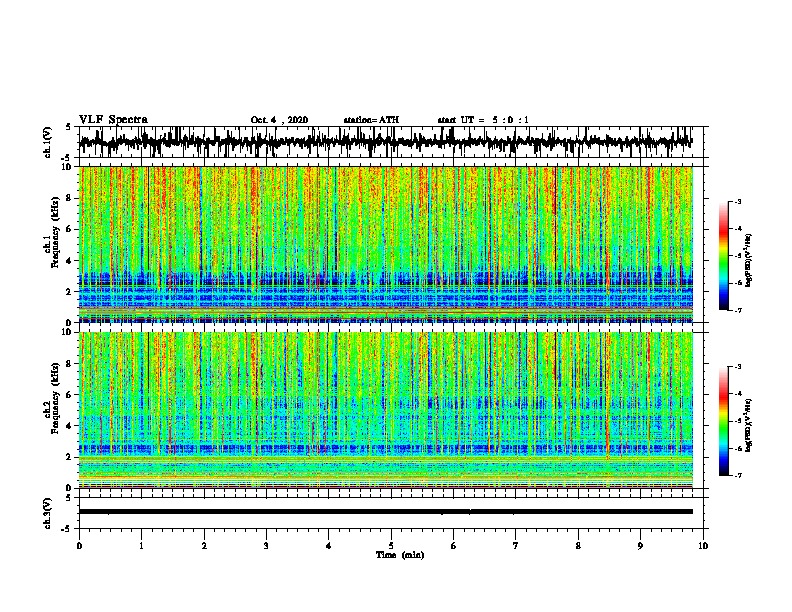Image resolution: width=792 pixels, height=612 pixels.
Task: Click the "0" tick on the time axis
Action: click(x=79, y=546)
